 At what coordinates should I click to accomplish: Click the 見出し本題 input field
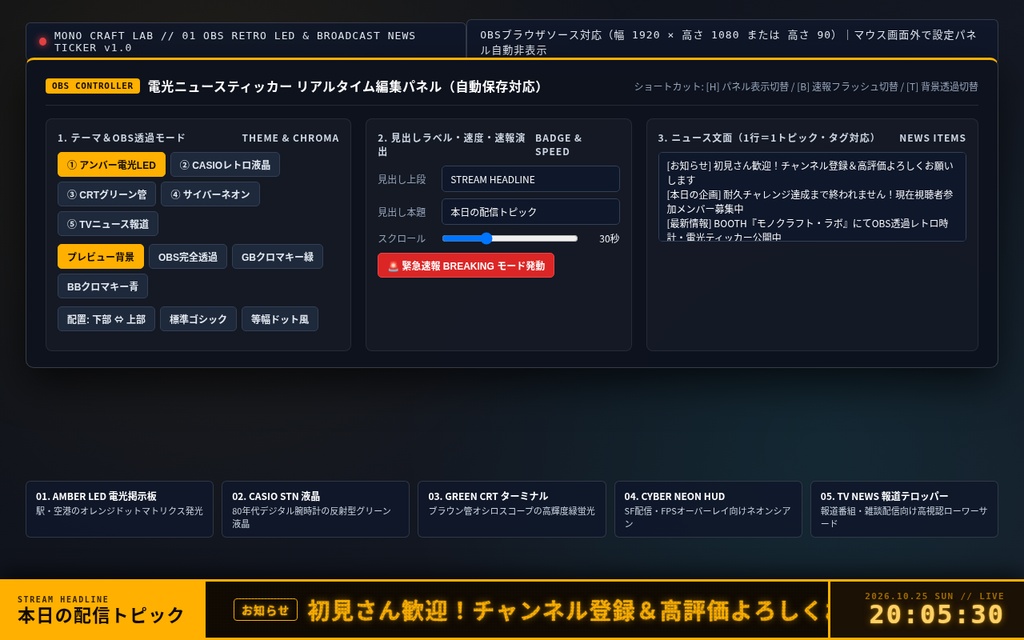coord(530,212)
